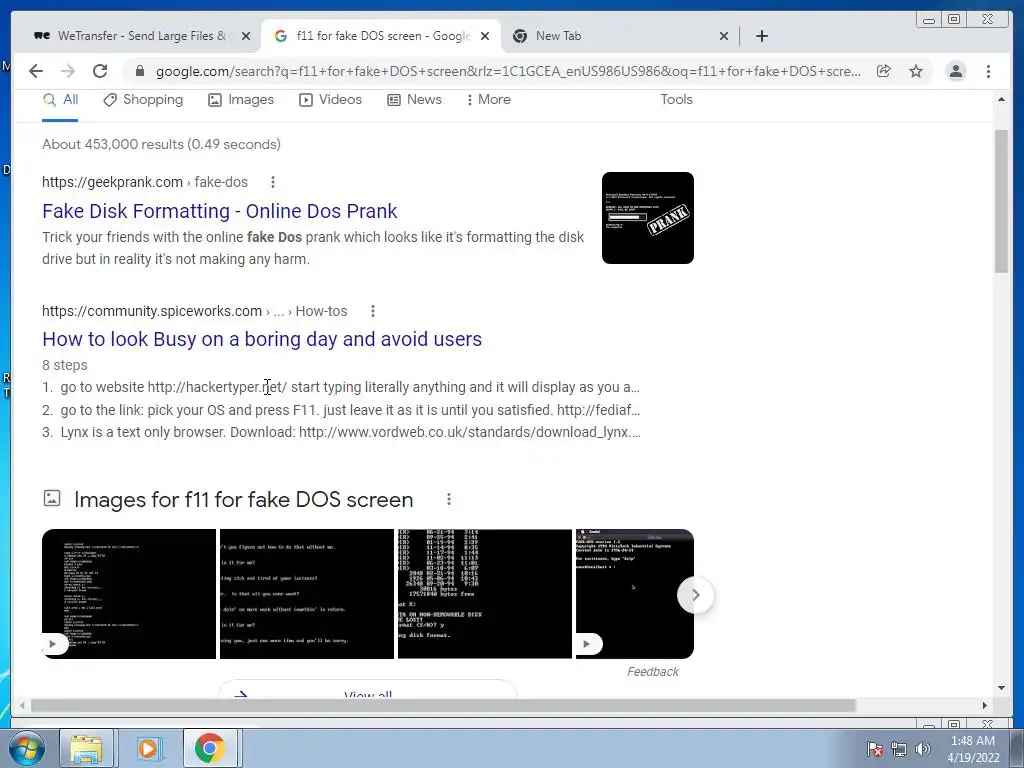
Task: Open options for geekprank.com result
Action: 273,182
